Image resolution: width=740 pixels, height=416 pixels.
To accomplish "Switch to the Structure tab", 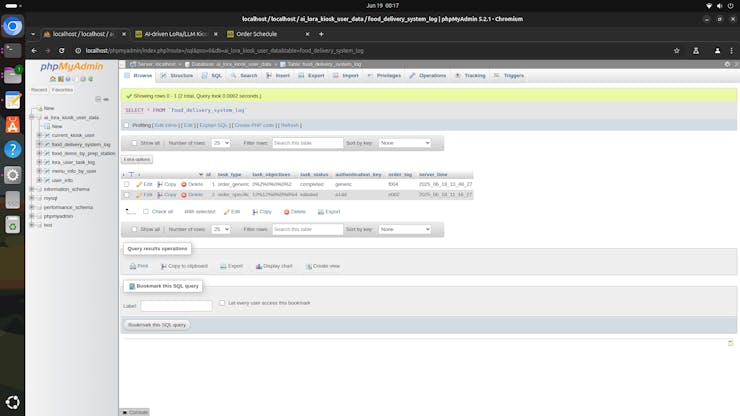I will pyautogui.click(x=177, y=76).
